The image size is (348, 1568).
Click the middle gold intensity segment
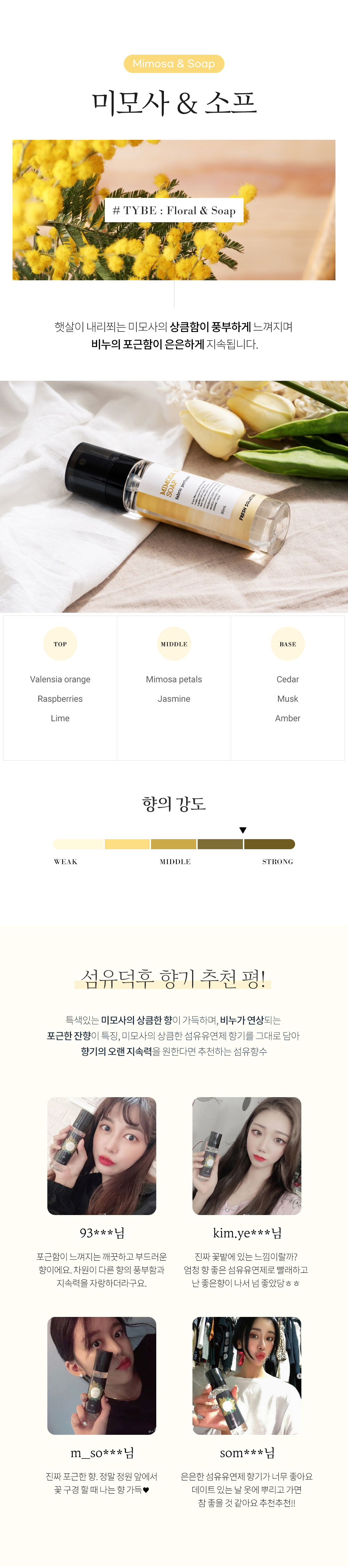pos(174,844)
